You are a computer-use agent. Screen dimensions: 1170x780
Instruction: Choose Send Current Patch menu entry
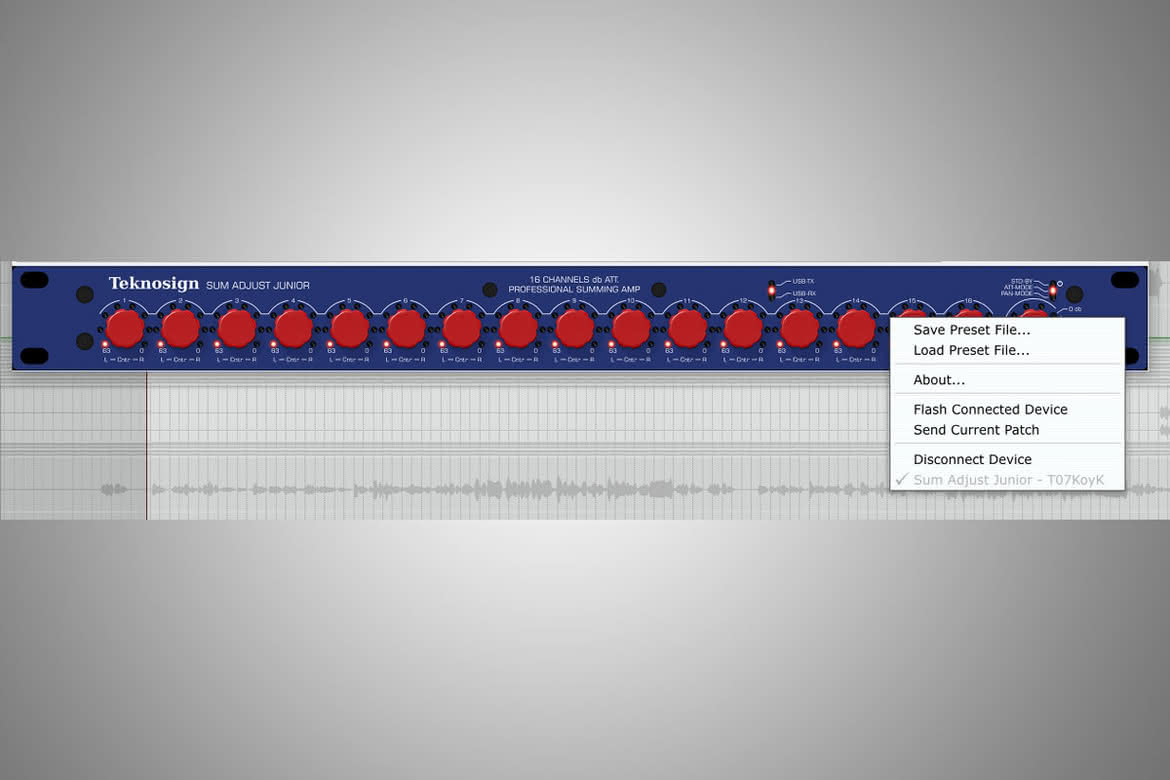[x=1007, y=430]
